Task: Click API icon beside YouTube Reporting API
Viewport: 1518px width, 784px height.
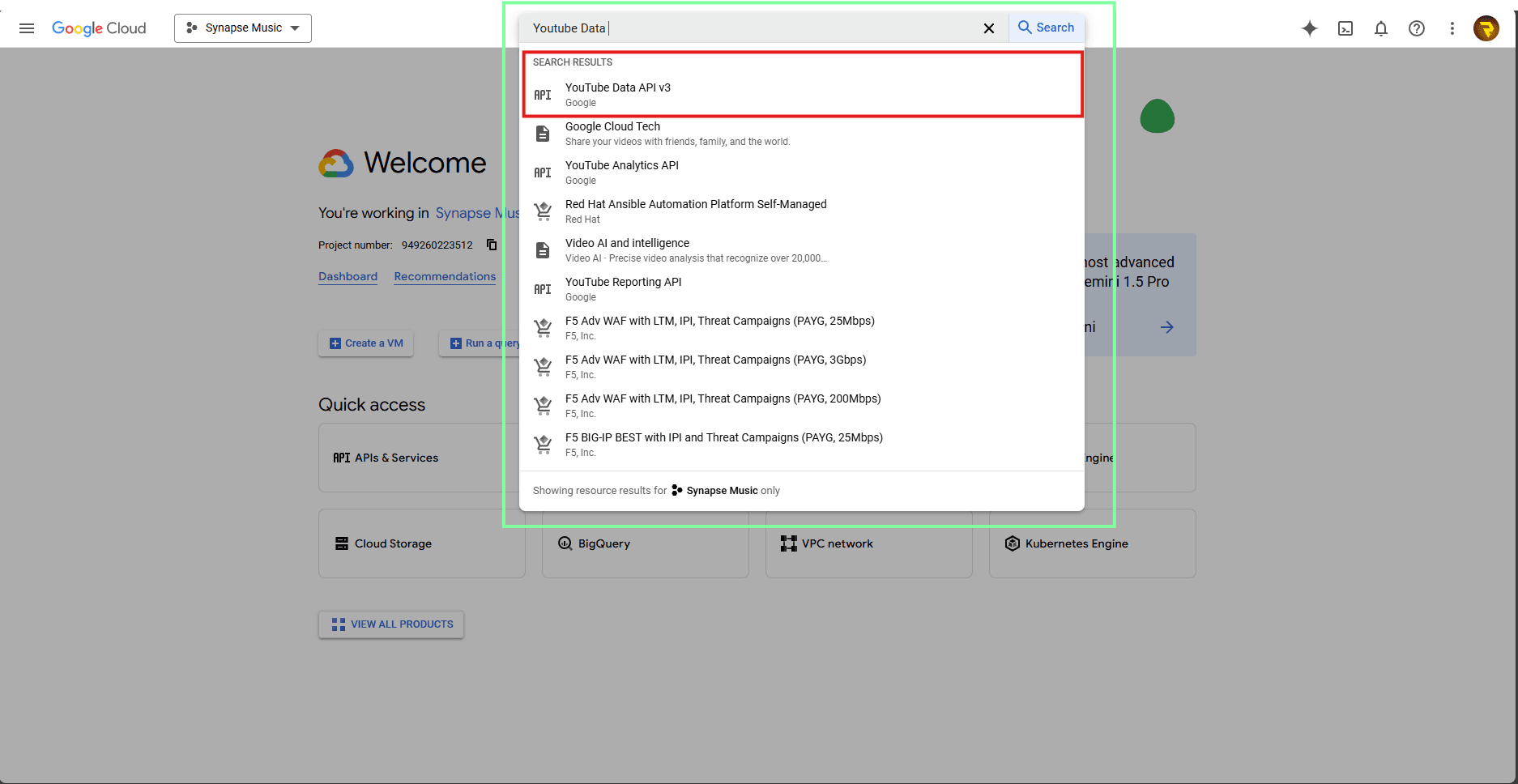Action: (543, 289)
